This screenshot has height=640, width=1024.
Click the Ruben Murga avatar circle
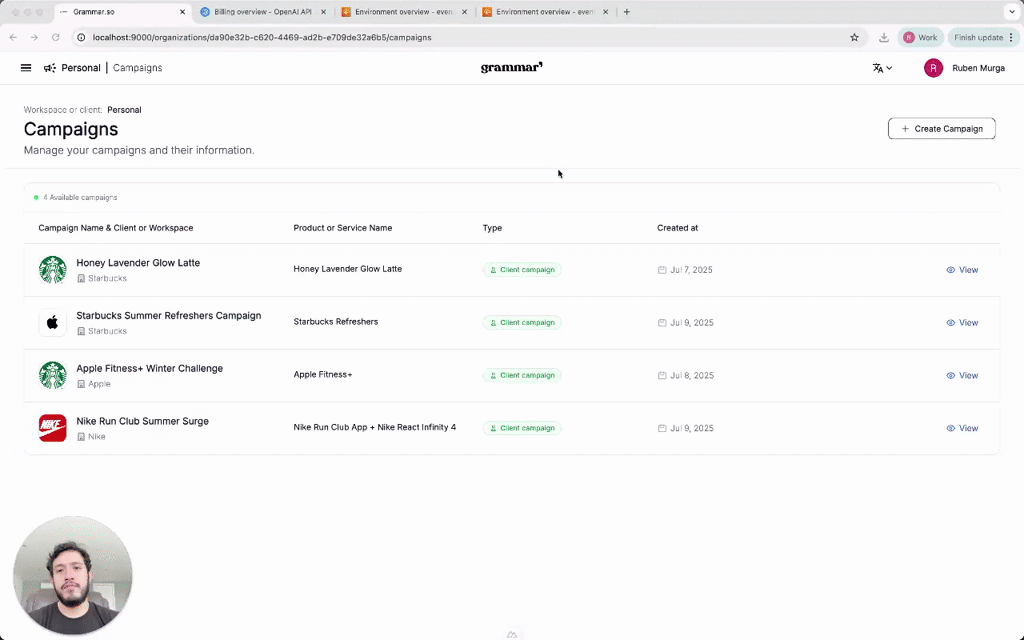click(x=933, y=68)
